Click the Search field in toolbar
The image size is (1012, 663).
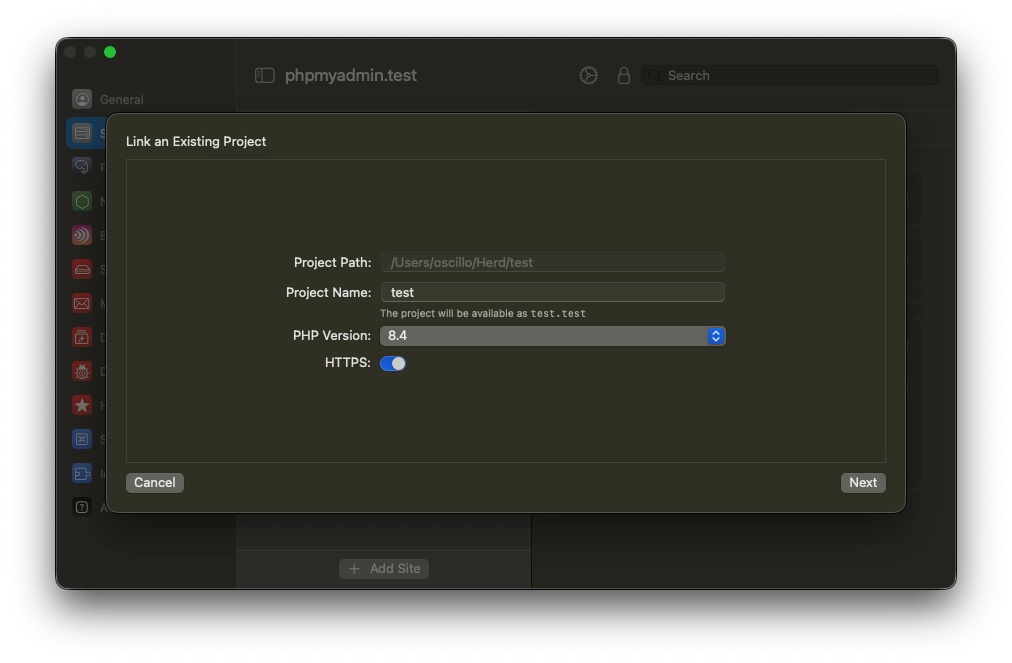click(x=790, y=76)
